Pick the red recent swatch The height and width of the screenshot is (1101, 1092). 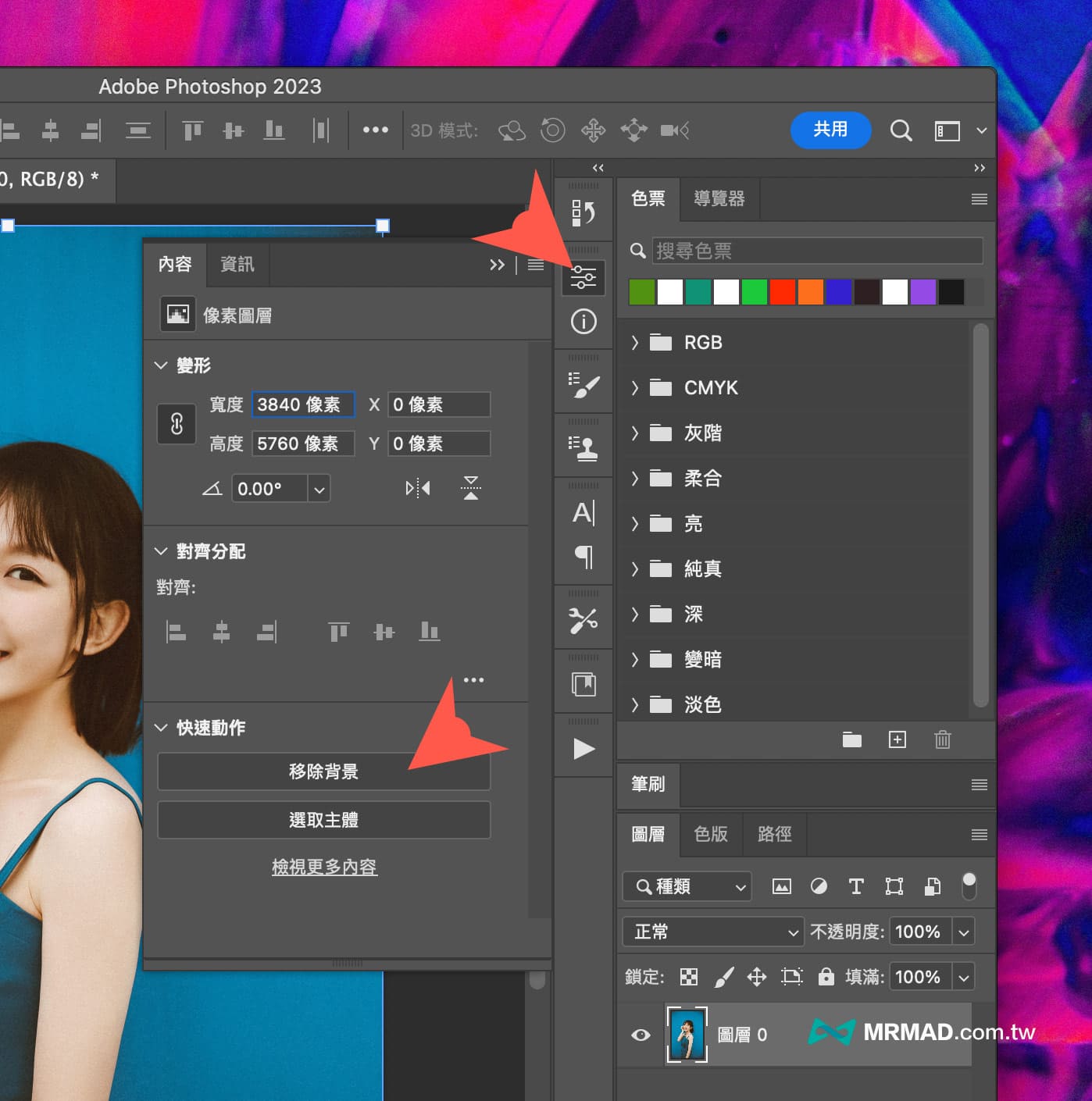pos(782,292)
